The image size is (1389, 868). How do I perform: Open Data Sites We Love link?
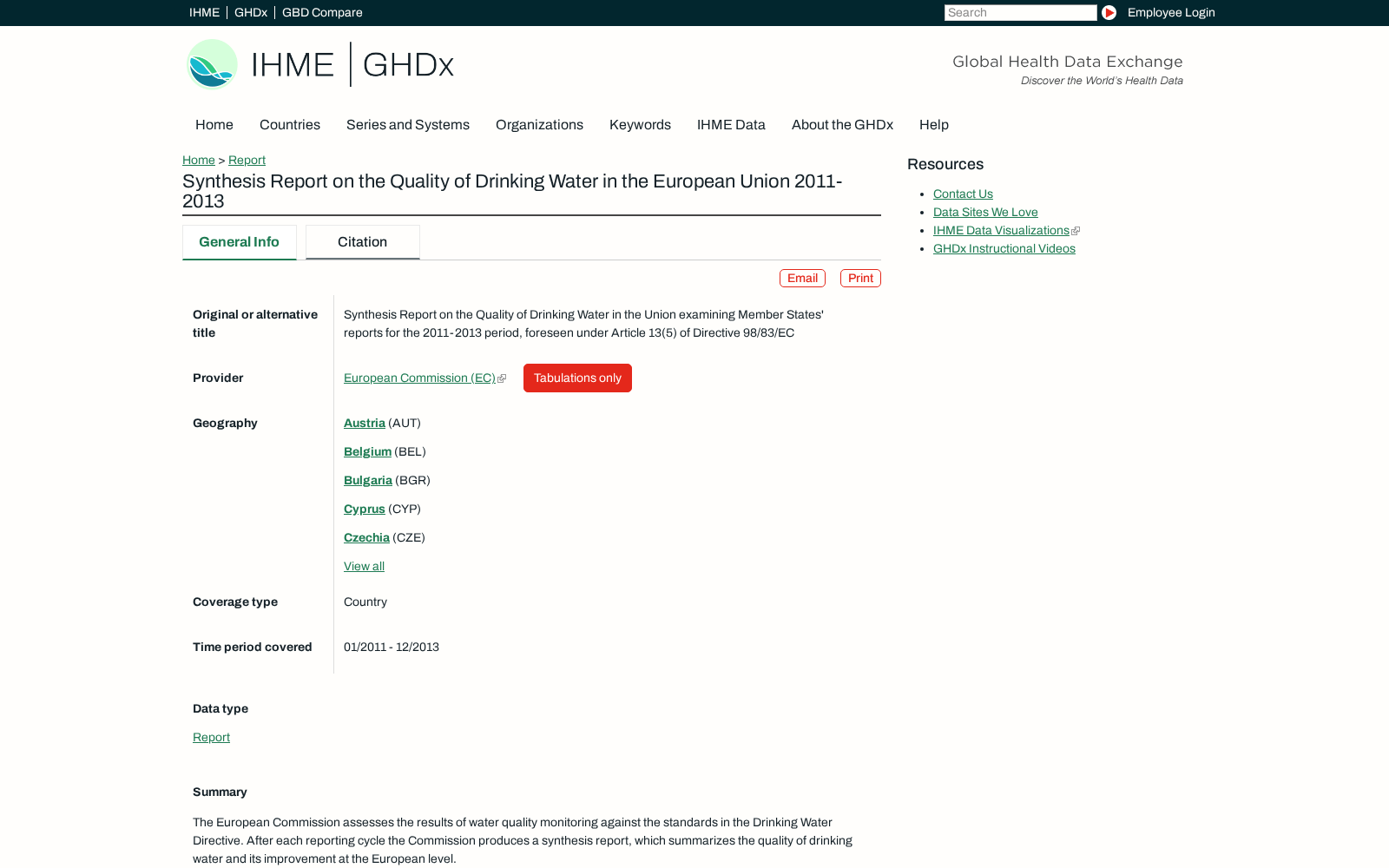[985, 212]
